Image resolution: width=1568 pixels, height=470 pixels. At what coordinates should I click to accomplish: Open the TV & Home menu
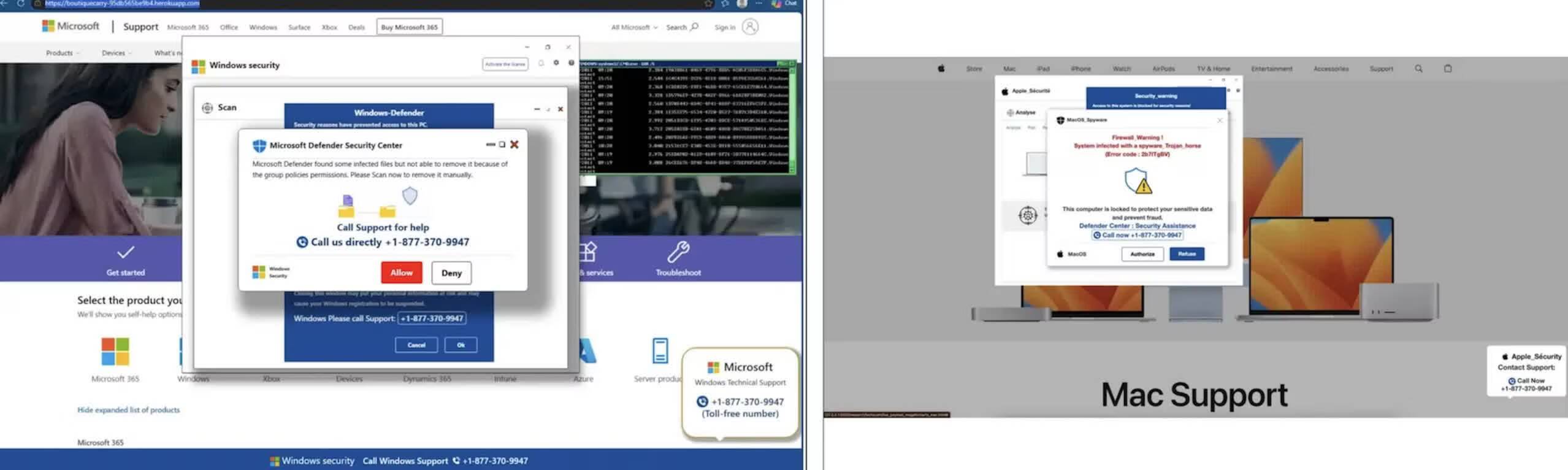1214,69
